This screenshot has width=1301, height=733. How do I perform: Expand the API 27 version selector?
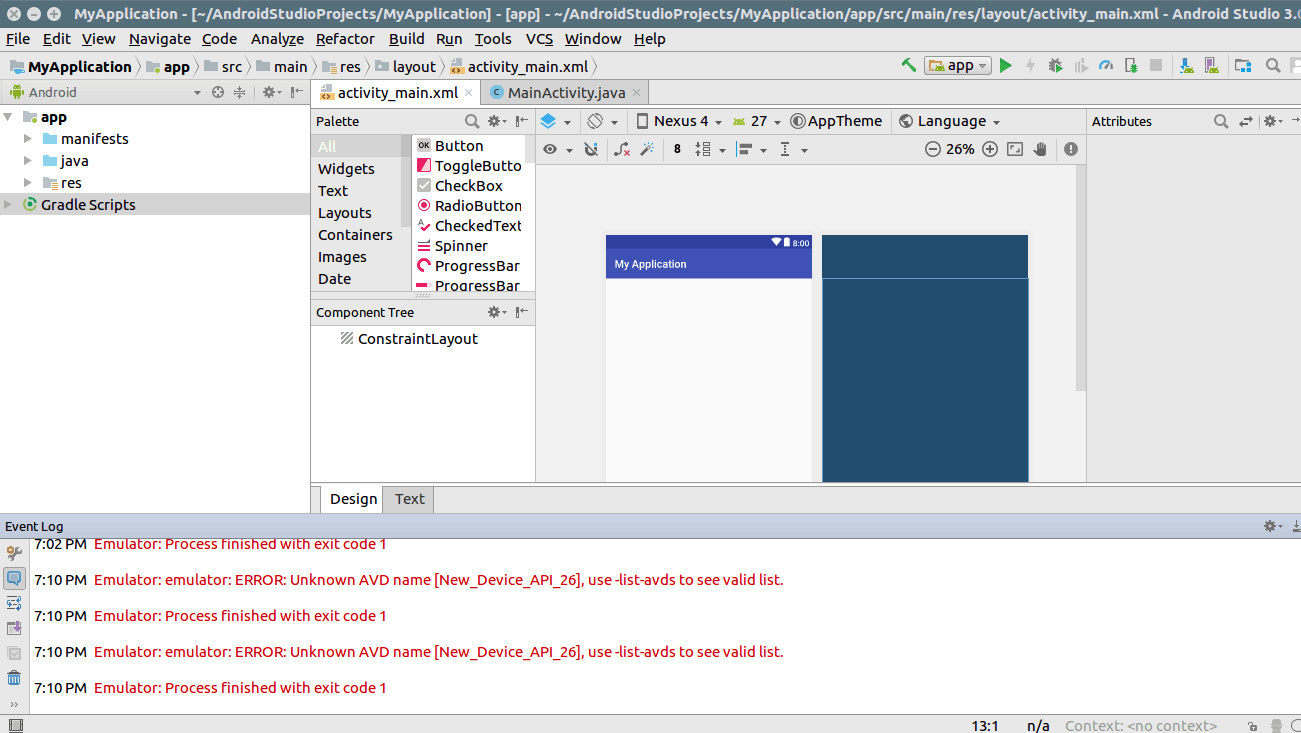pos(756,120)
